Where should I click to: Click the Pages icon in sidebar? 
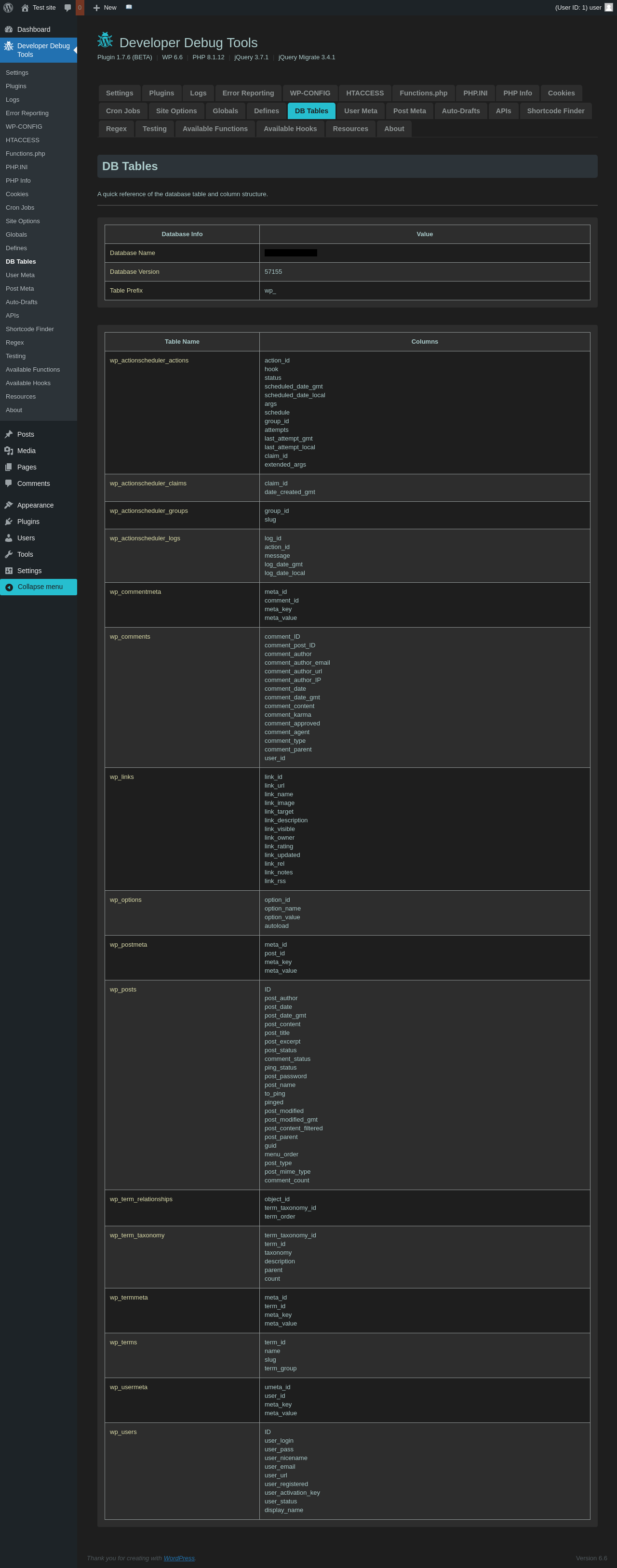point(9,467)
